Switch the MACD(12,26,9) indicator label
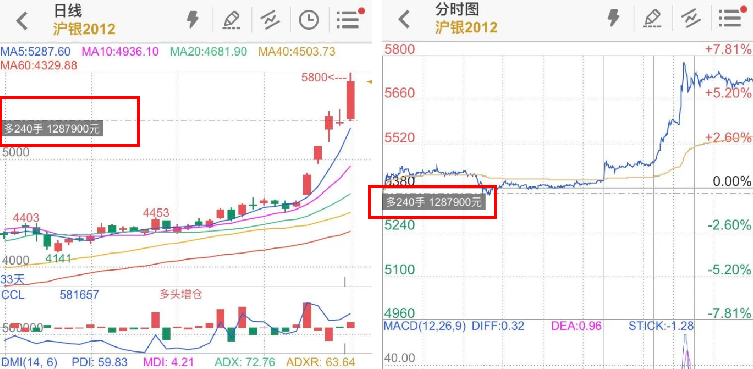This screenshot has width=753, height=369. pos(425,326)
